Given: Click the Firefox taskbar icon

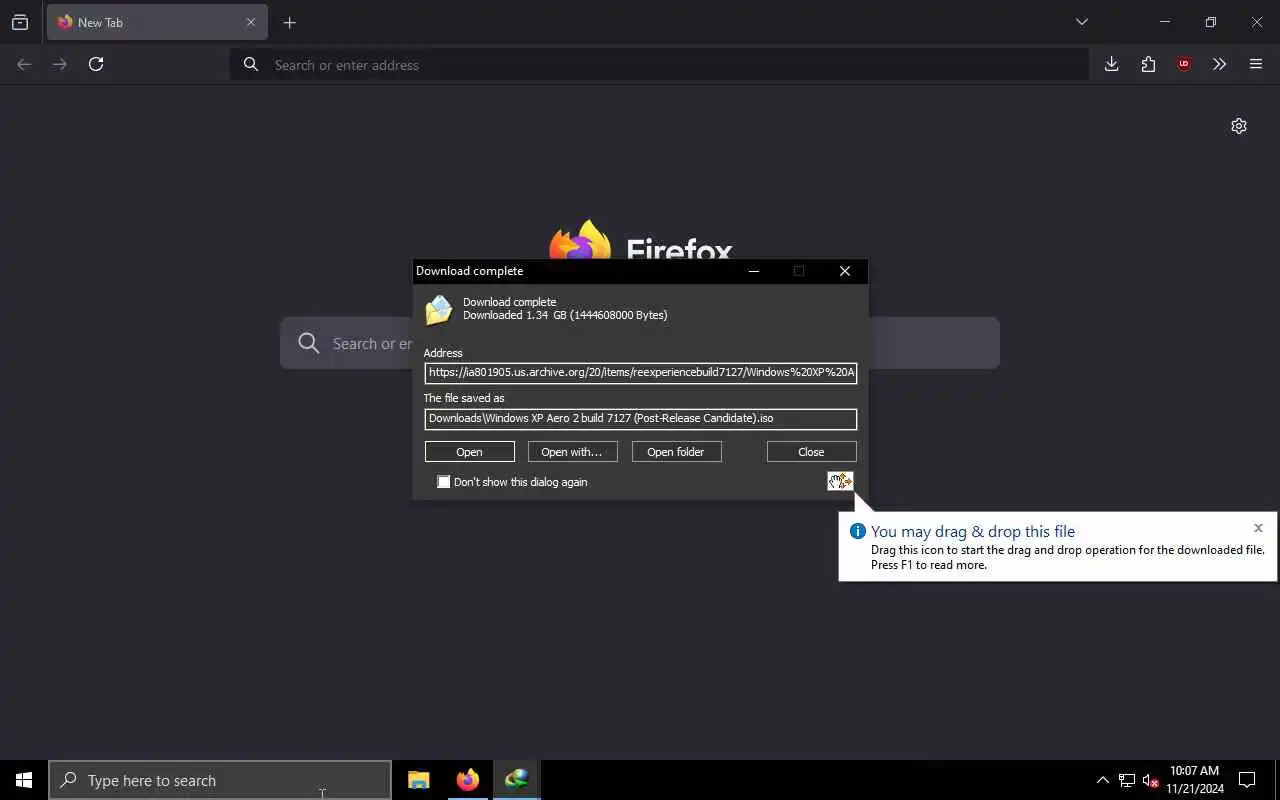Looking at the screenshot, I should pos(467,780).
